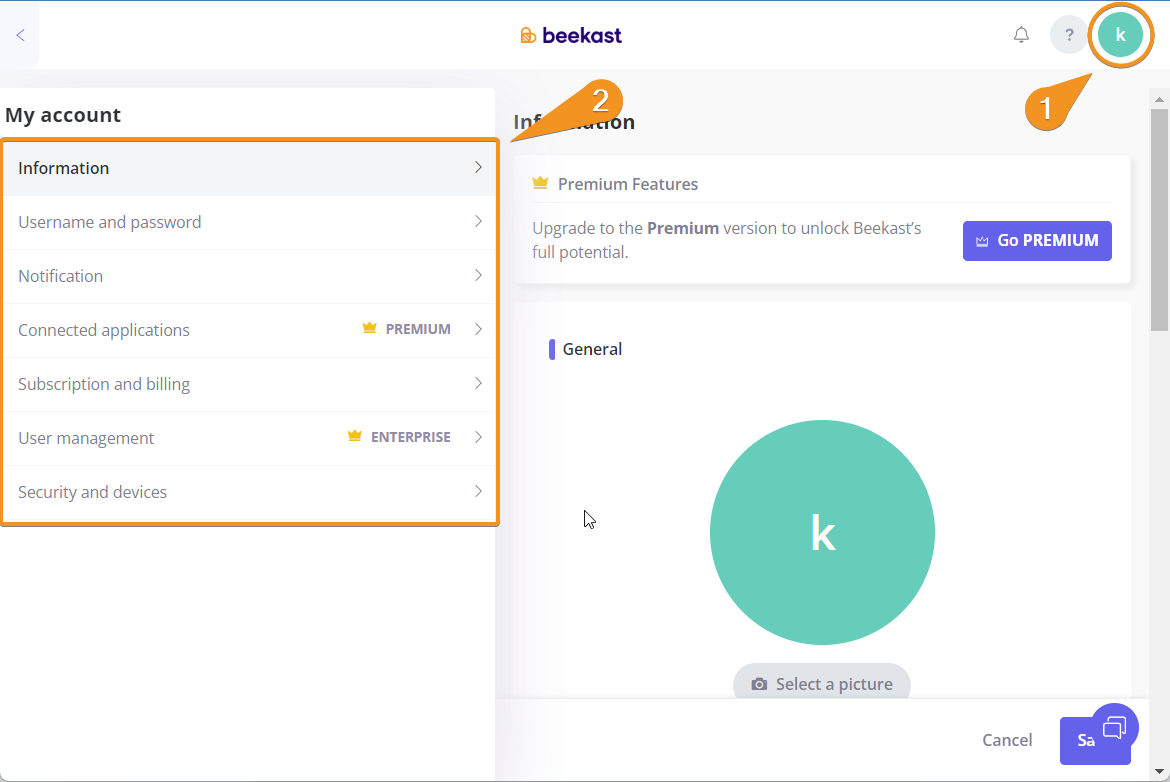Expand the Username and password chevron
1170x782 pixels.
point(478,222)
